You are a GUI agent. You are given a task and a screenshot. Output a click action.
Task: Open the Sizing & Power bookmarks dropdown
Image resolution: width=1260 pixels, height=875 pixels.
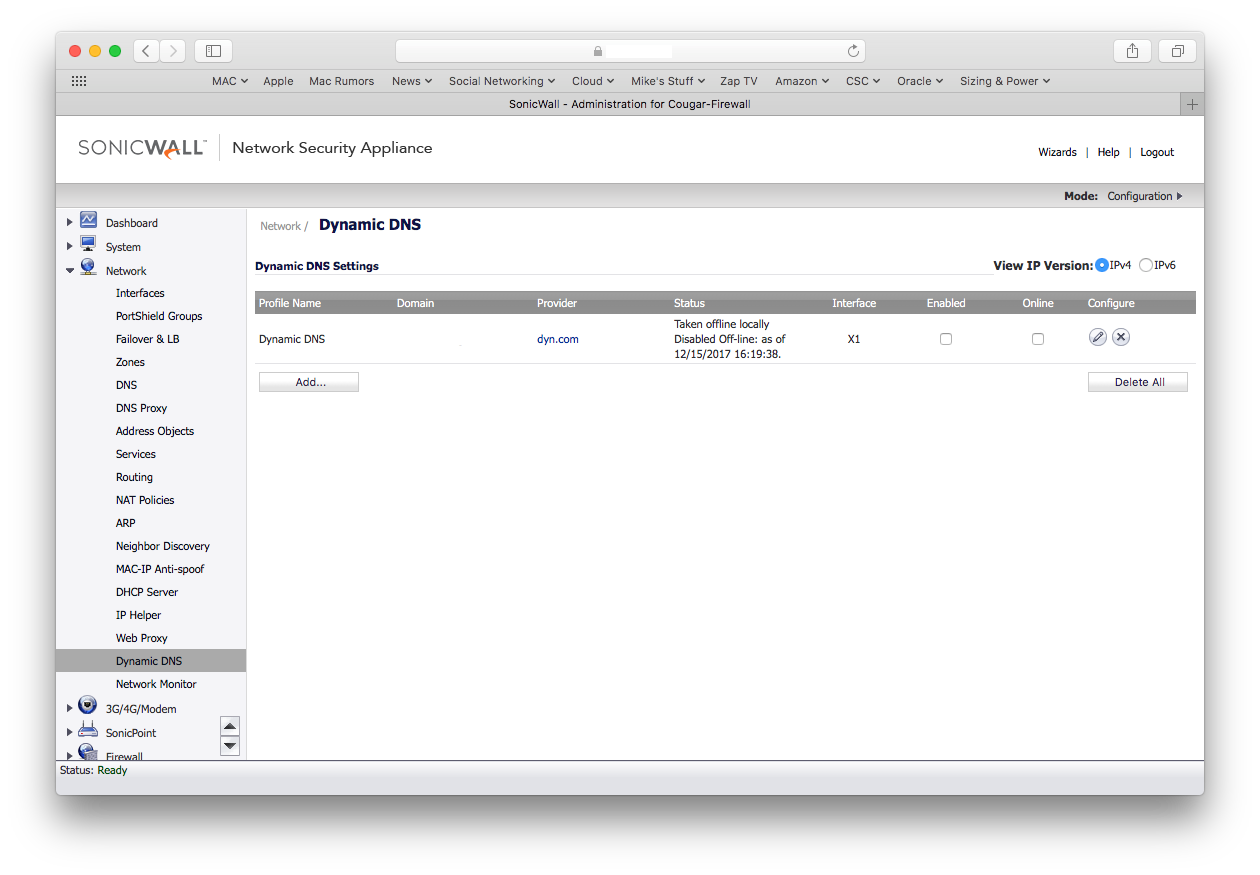pos(1005,81)
